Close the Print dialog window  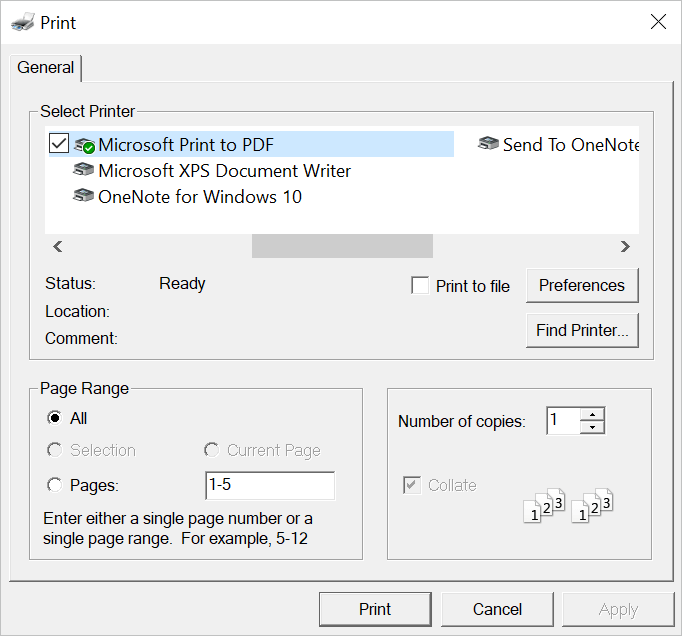(658, 22)
